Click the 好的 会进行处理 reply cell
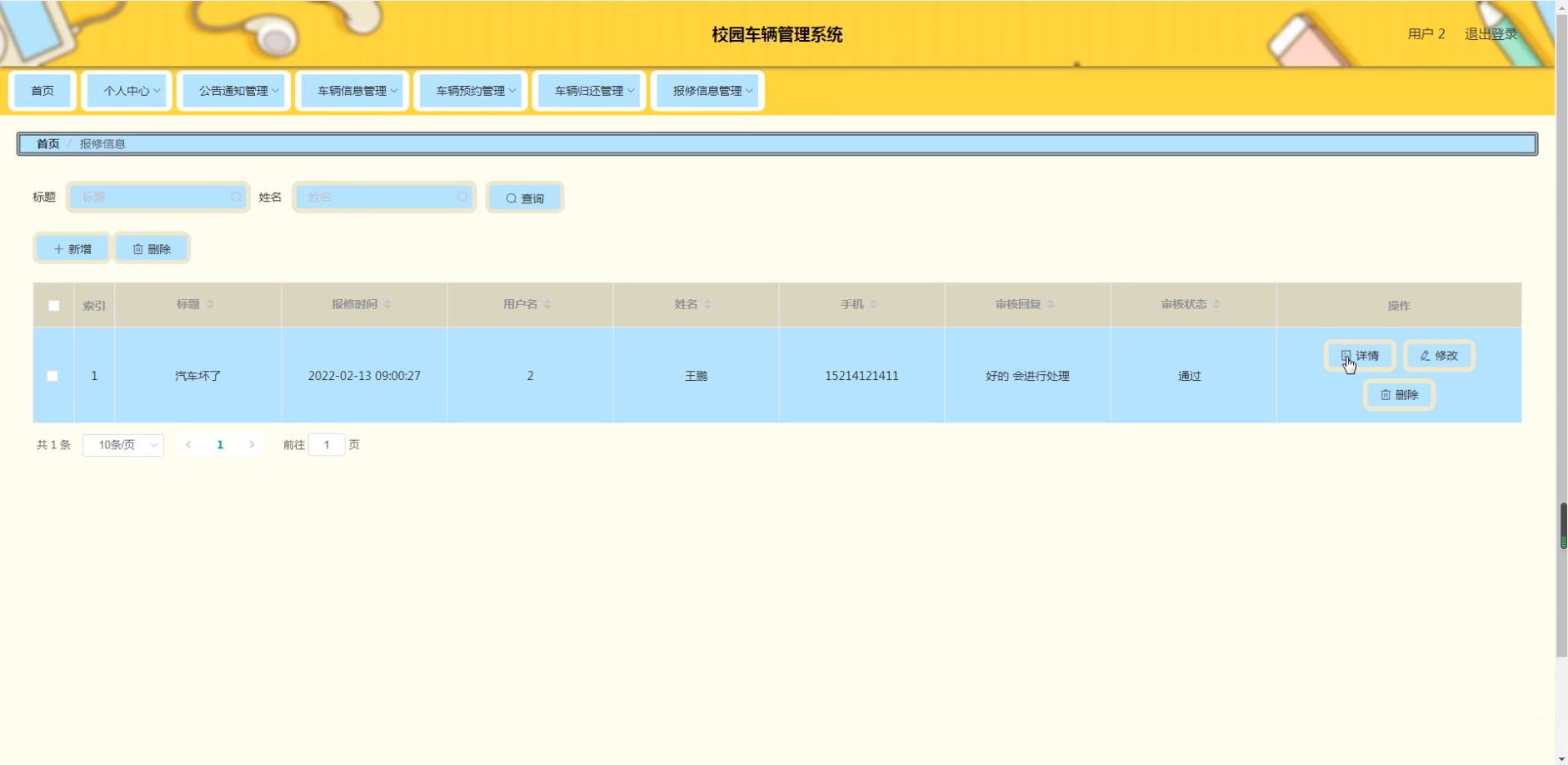1568x765 pixels. pyautogui.click(x=1027, y=376)
